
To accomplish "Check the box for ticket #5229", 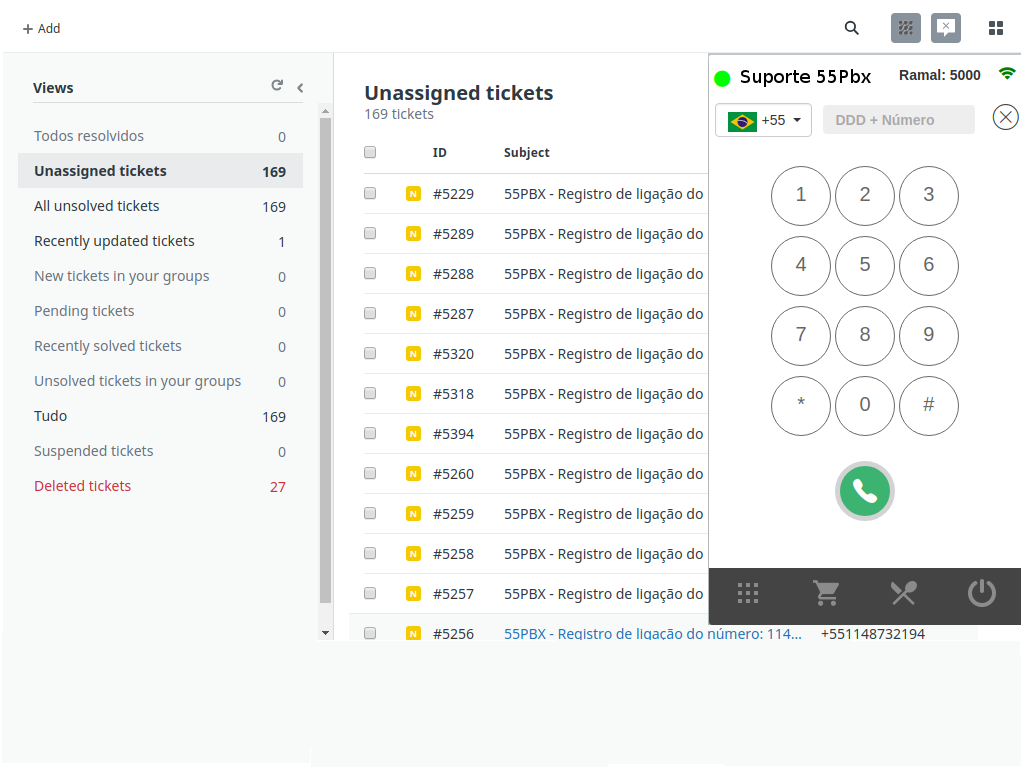I will tap(370, 193).
